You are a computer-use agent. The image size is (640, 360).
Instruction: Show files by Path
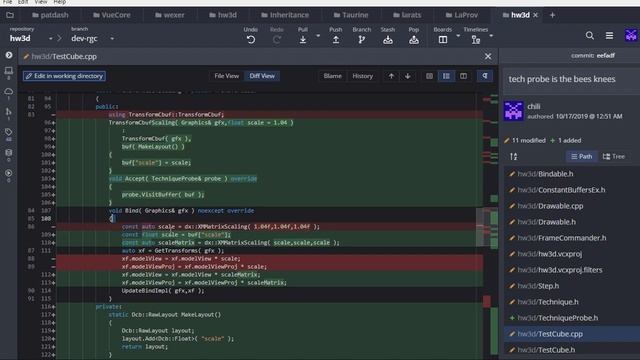[582, 156]
